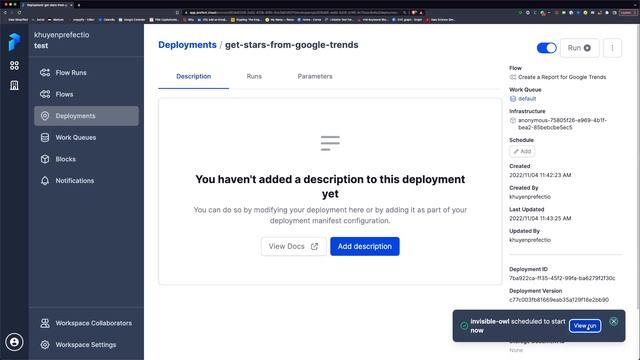Click the Flows sidebar icon
The height and width of the screenshot is (360, 640).
tap(45, 94)
